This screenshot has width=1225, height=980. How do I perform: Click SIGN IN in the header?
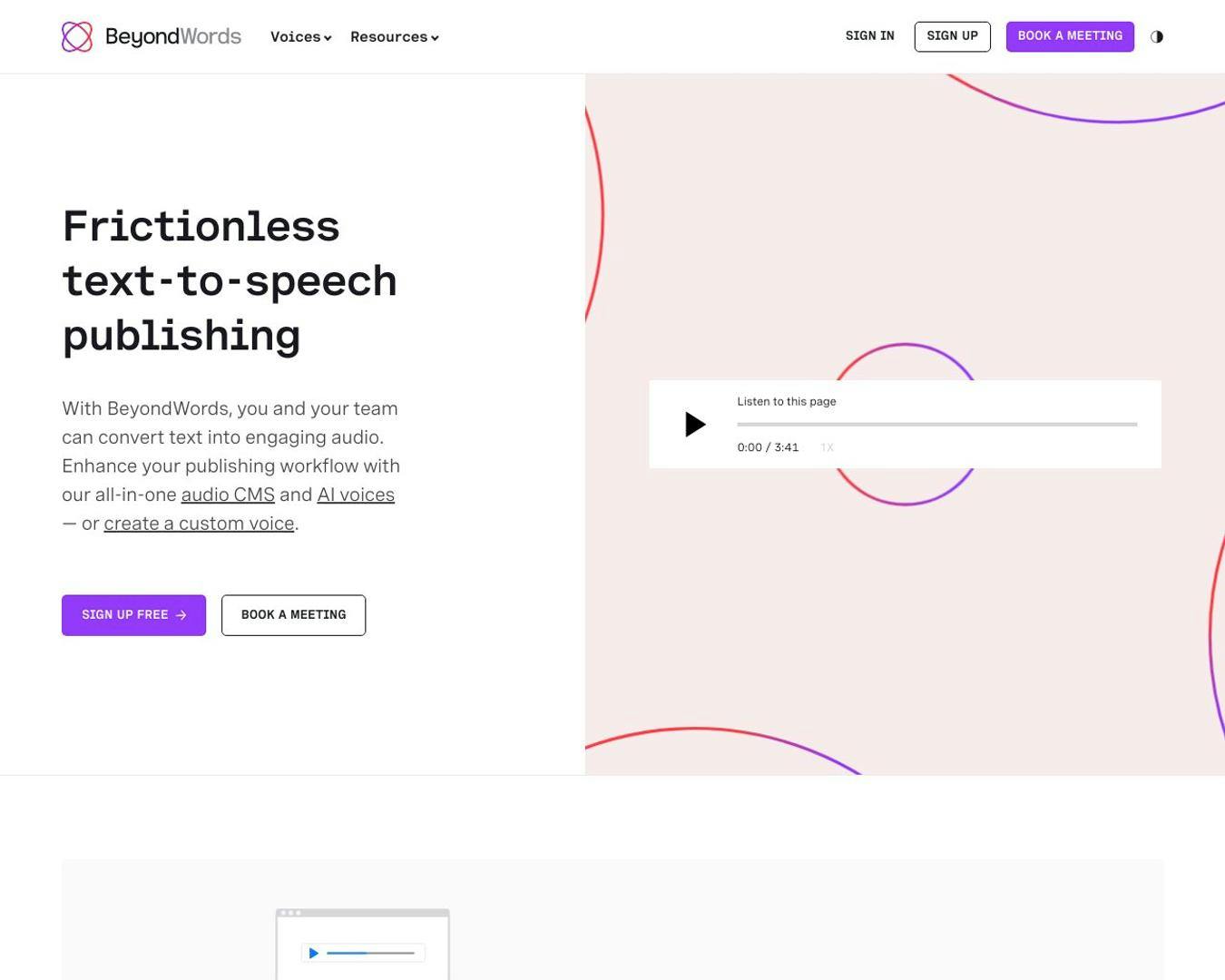tap(869, 36)
